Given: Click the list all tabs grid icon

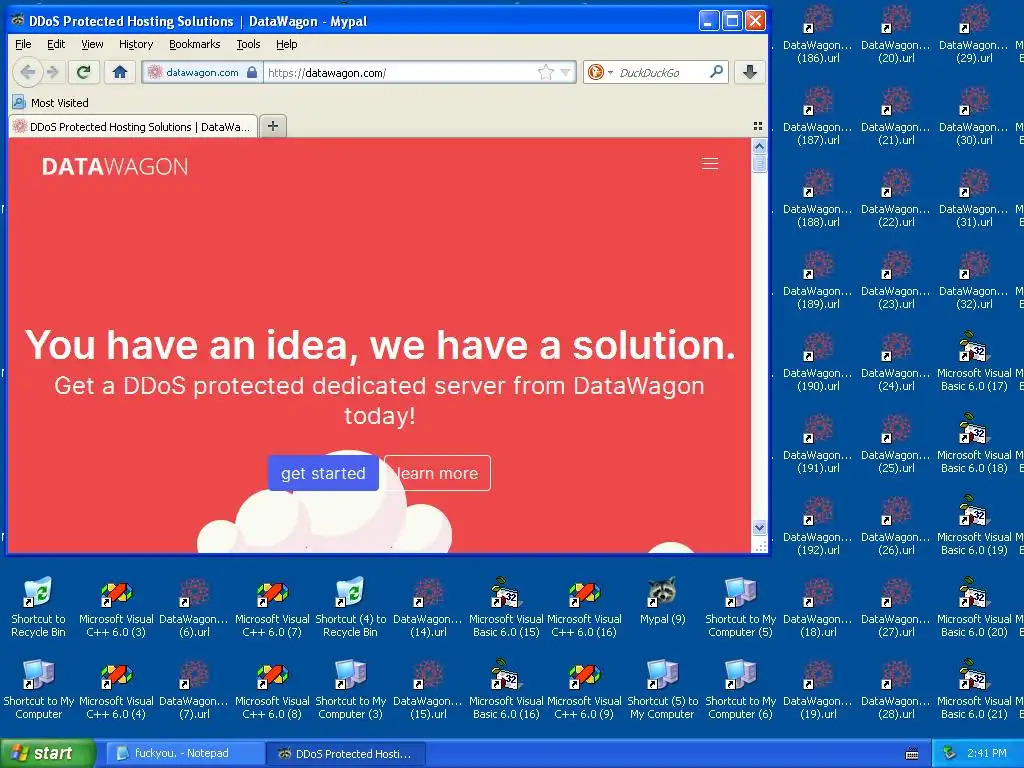Looking at the screenshot, I should point(758,126).
